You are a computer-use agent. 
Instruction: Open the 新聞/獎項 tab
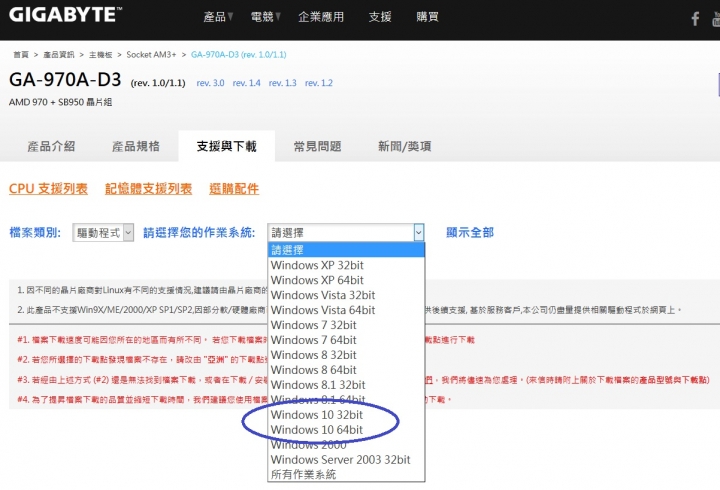pos(405,146)
